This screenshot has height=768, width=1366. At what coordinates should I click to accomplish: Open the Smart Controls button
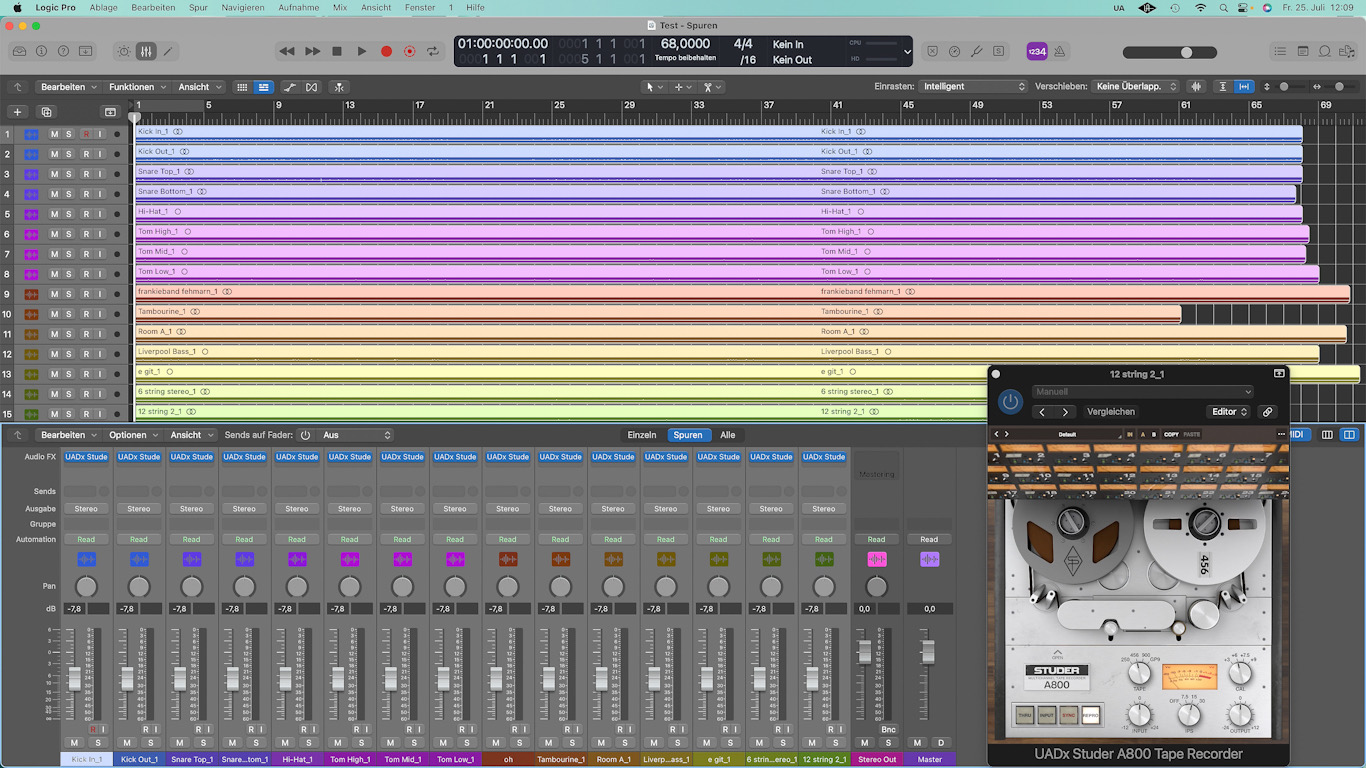tap(124, 51)
